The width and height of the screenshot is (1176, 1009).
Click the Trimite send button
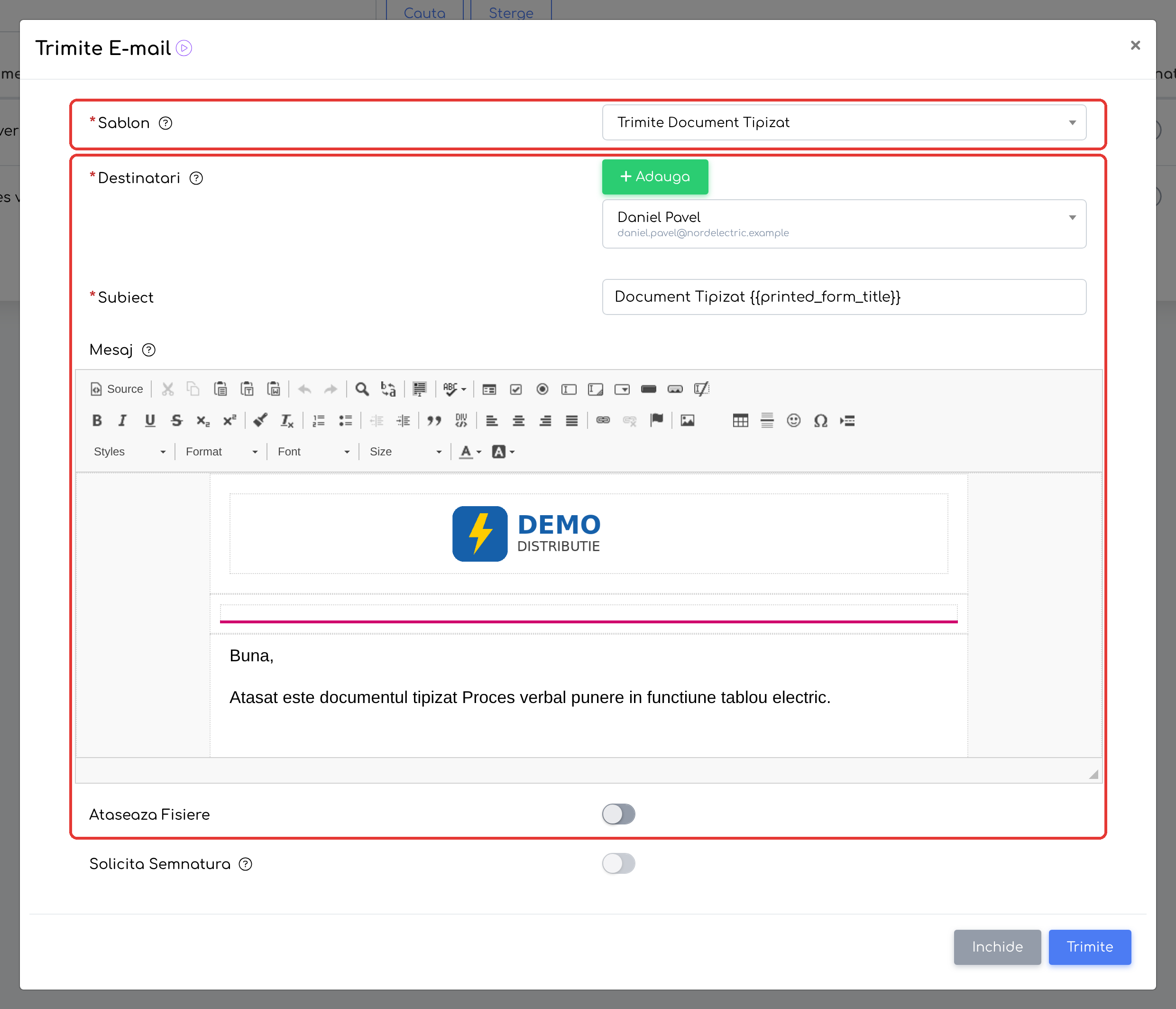(1090, 947)
